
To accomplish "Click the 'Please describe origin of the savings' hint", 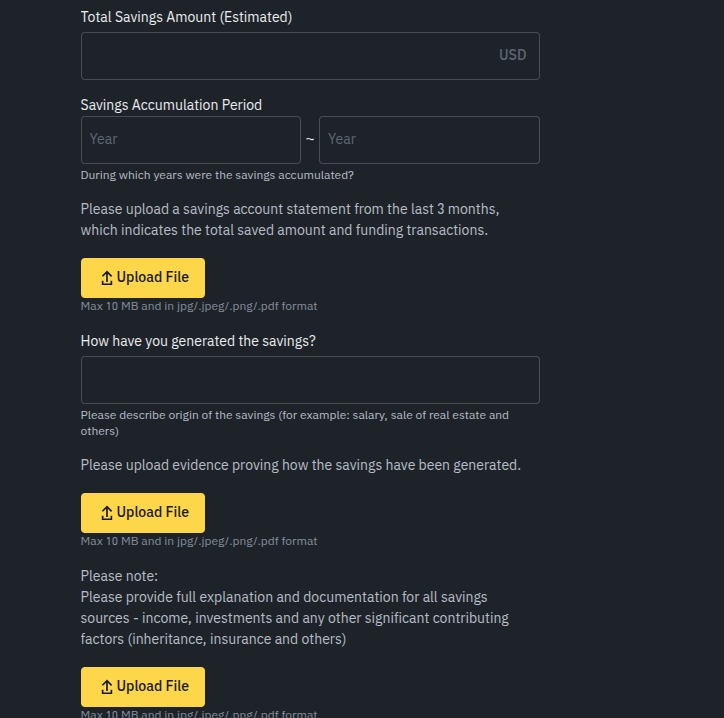I will point(294,415).
